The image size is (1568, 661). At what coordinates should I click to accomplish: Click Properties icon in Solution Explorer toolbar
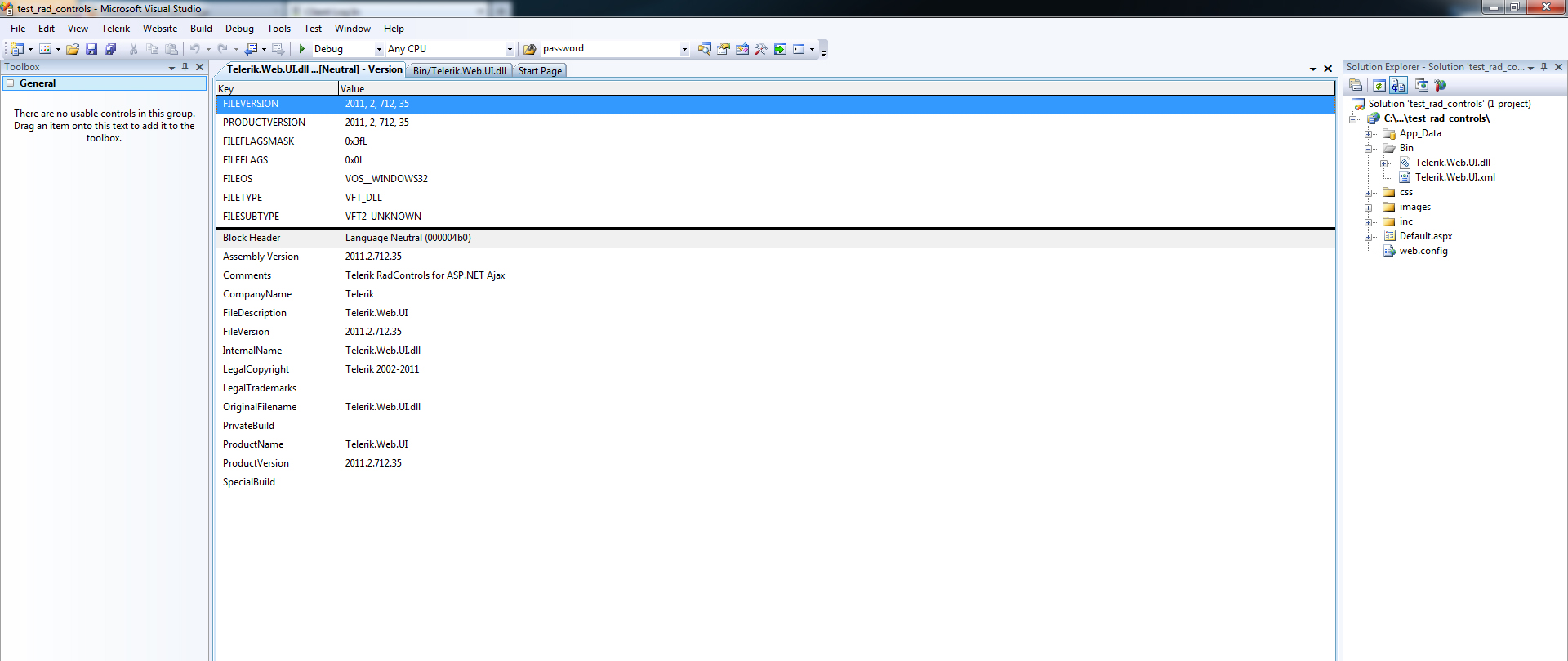click(x=1356, y=85)
